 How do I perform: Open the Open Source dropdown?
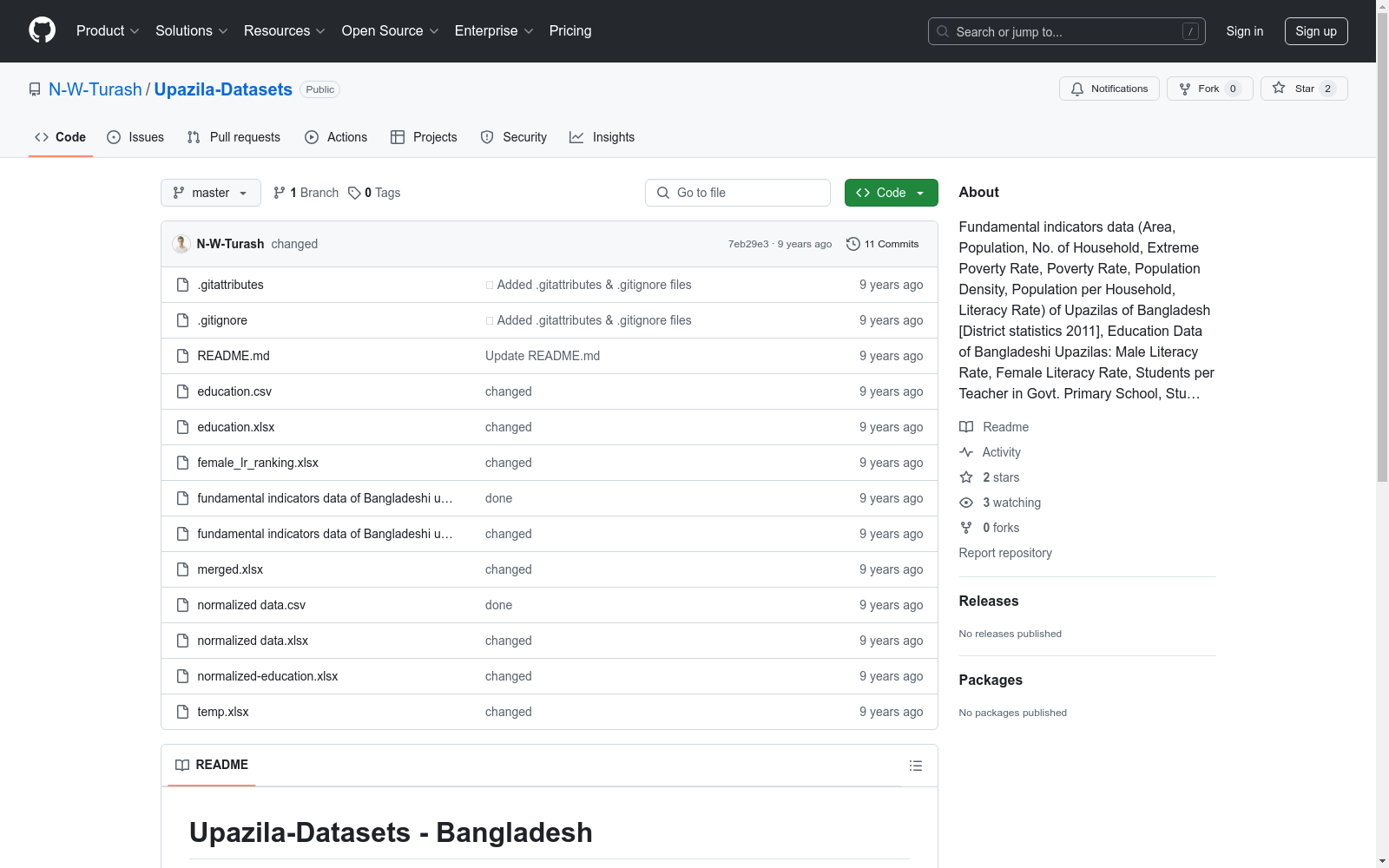click(x=391, y=31)
